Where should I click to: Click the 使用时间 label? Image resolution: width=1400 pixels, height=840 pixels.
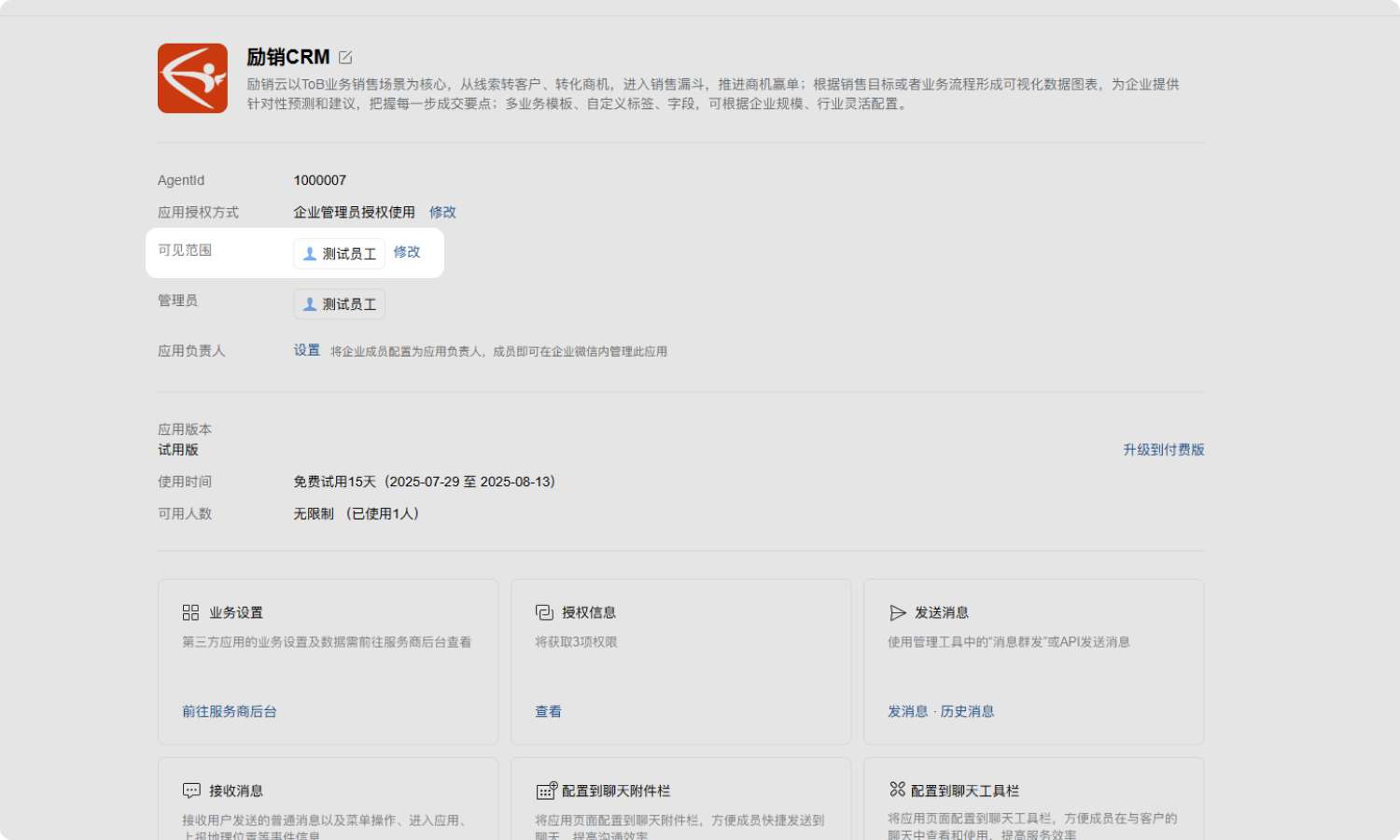(x=185, y=482)
